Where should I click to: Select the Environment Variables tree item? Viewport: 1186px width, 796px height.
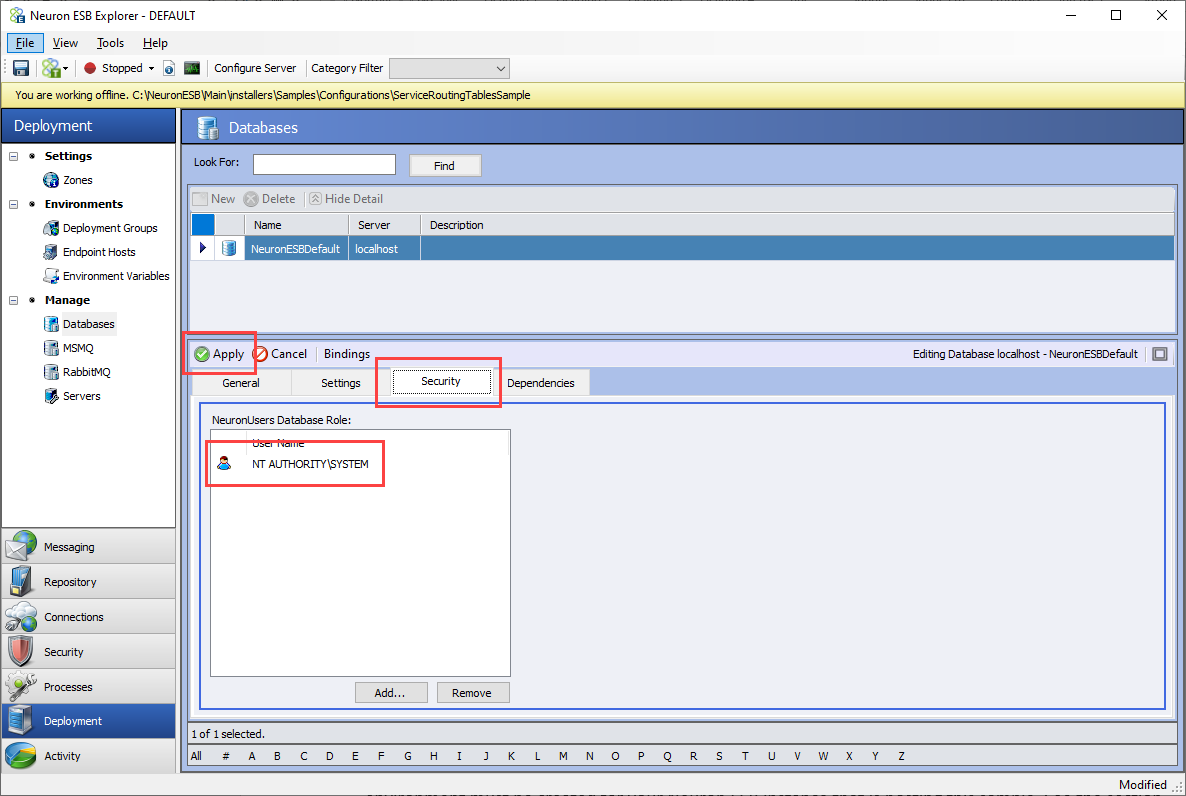(116, 276)
